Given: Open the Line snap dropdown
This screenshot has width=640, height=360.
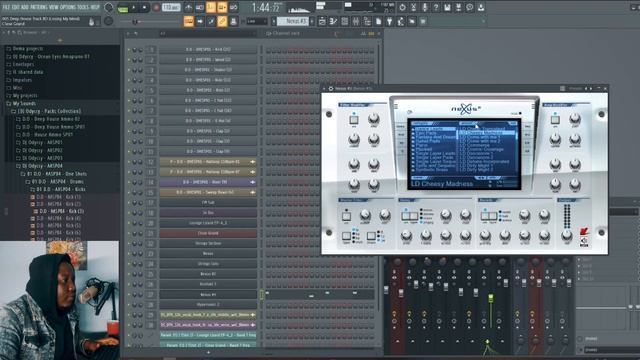Looking at the screenshot, I should 257,21.
